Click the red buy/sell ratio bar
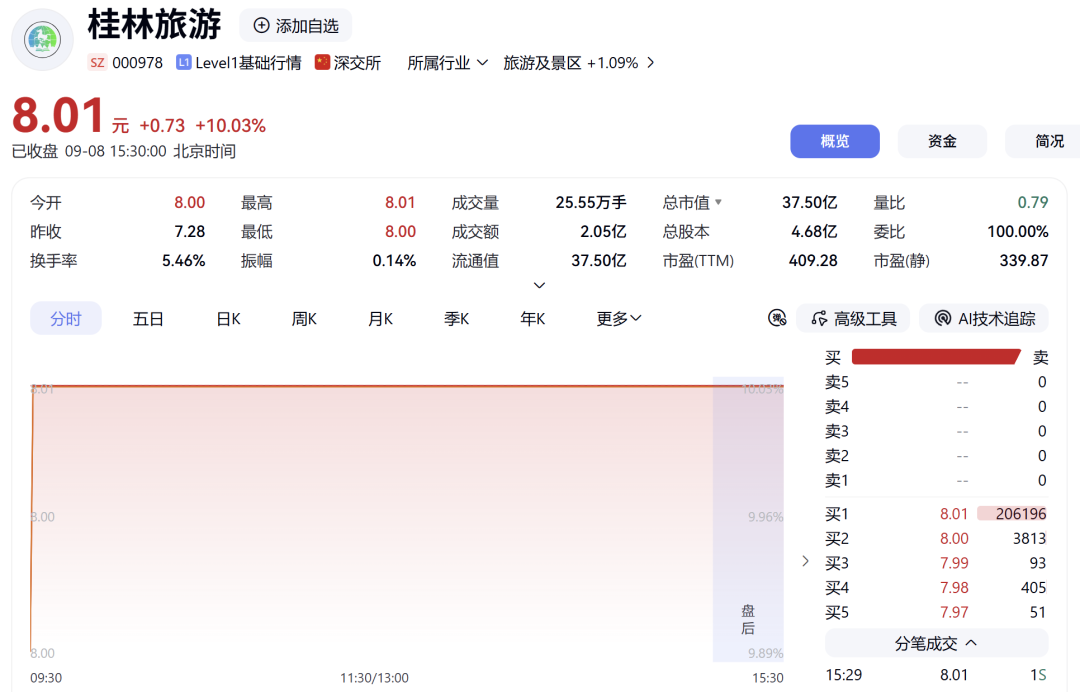The height and width of the screenshot is (692, 1080). (936, 357)
